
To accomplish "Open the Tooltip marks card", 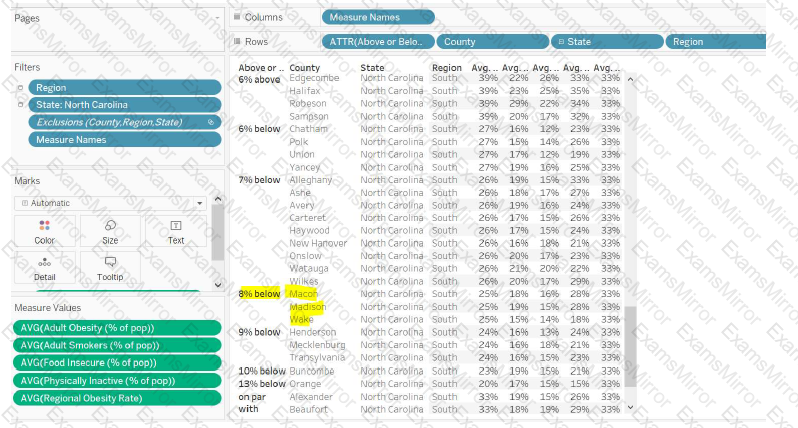I will coord(110,268).
